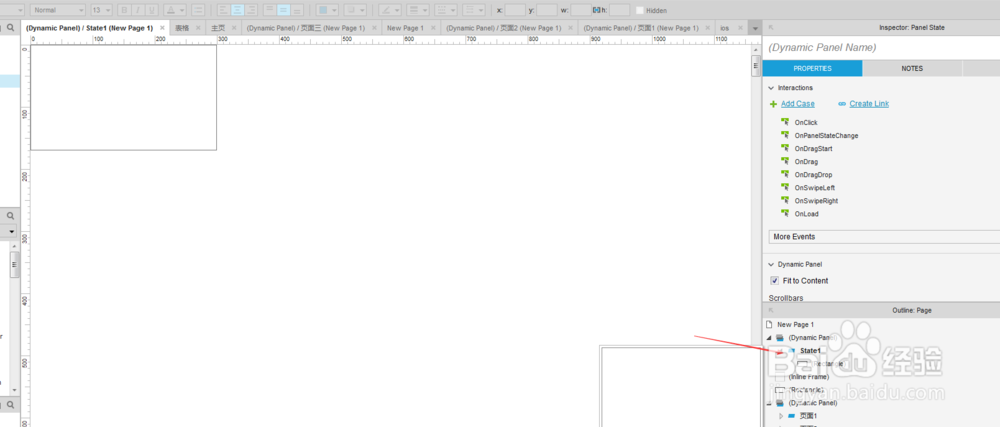Toggle italic formatting in the toolbar
Screen dimensions: 1000x427
point(138,10)
